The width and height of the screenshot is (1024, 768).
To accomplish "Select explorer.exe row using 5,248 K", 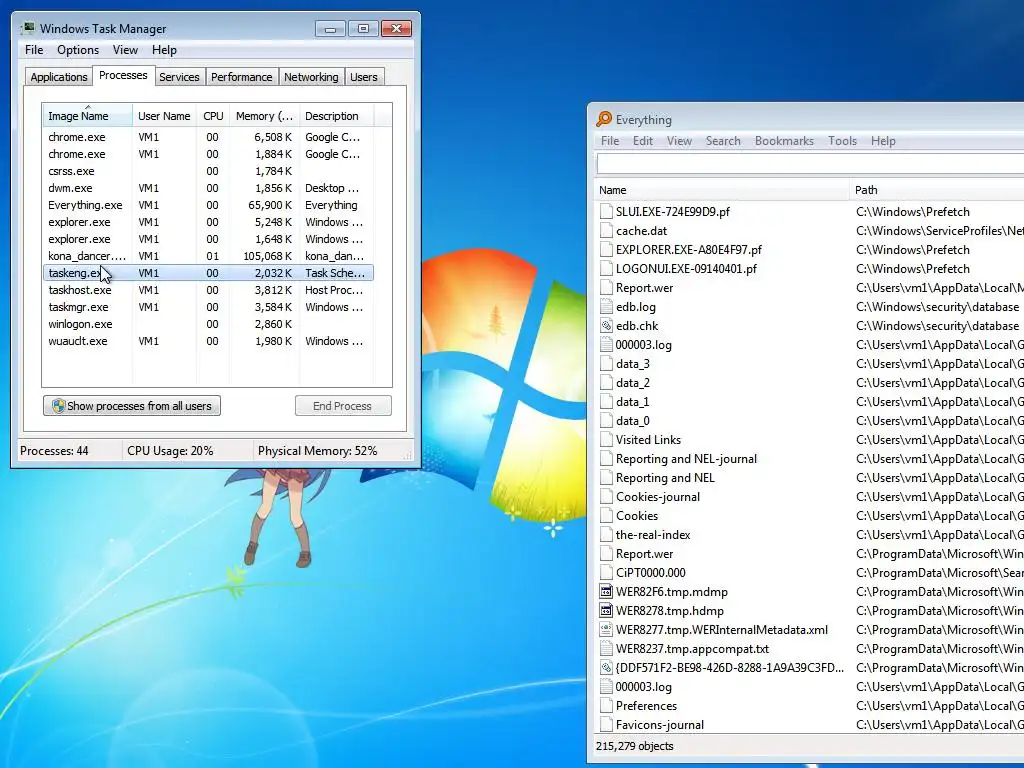I will click(x=208, y=222).
